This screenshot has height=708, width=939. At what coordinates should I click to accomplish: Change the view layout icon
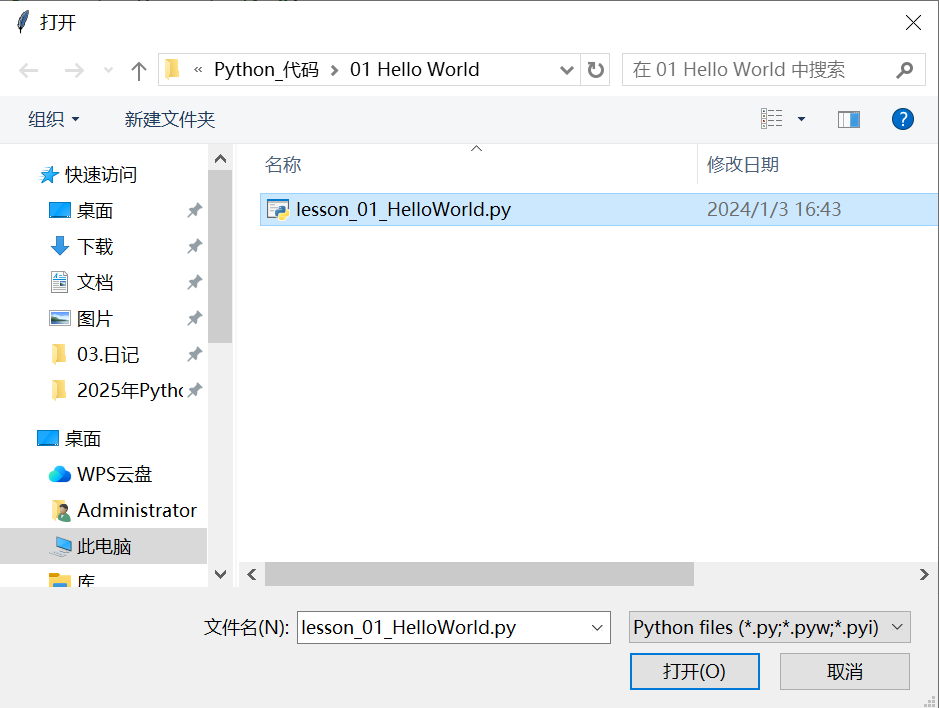pyautogui.click(x=771, y=119)
